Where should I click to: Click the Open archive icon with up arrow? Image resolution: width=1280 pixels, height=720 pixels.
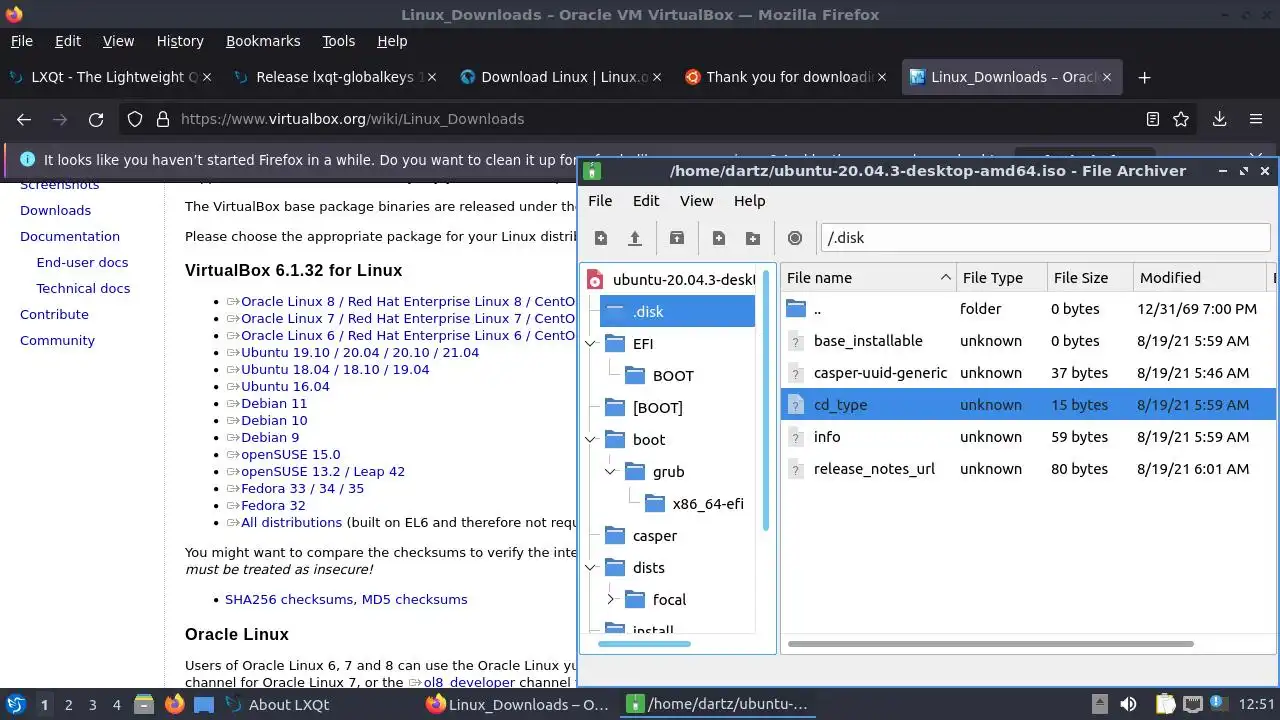tap(634, 238)
